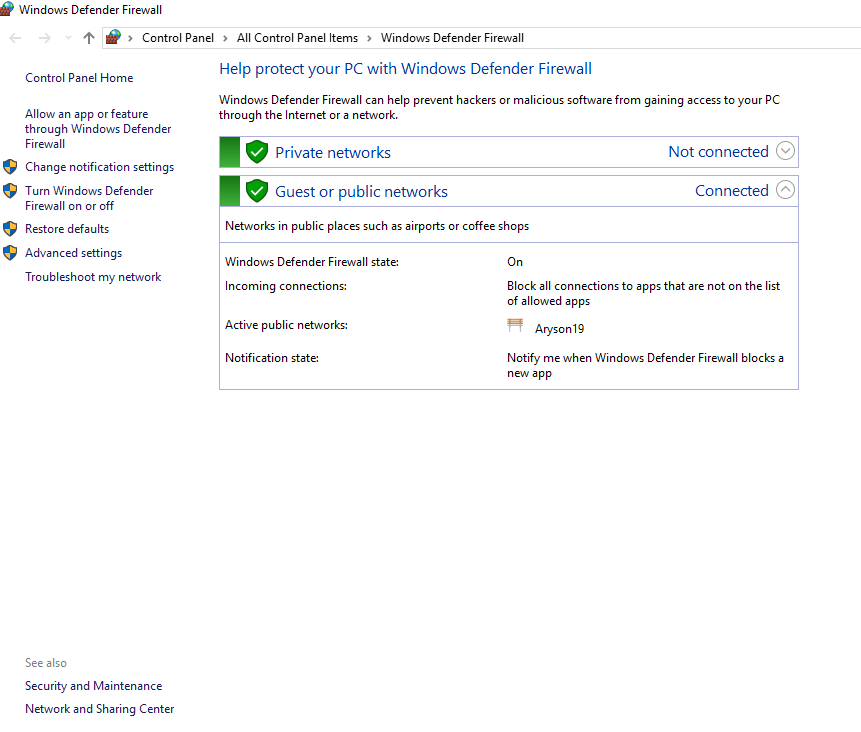This screenshot has height=732, width=861.
Task: Select All Control Panel Items breadcrumb
Action: click(x=297, y=38)
